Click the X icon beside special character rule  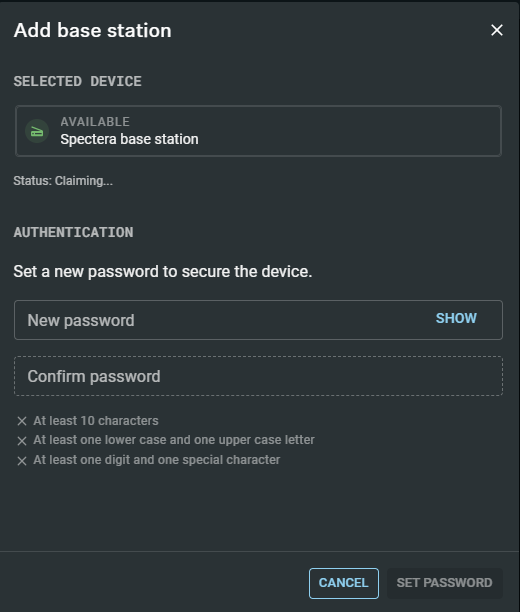(22, 461)
